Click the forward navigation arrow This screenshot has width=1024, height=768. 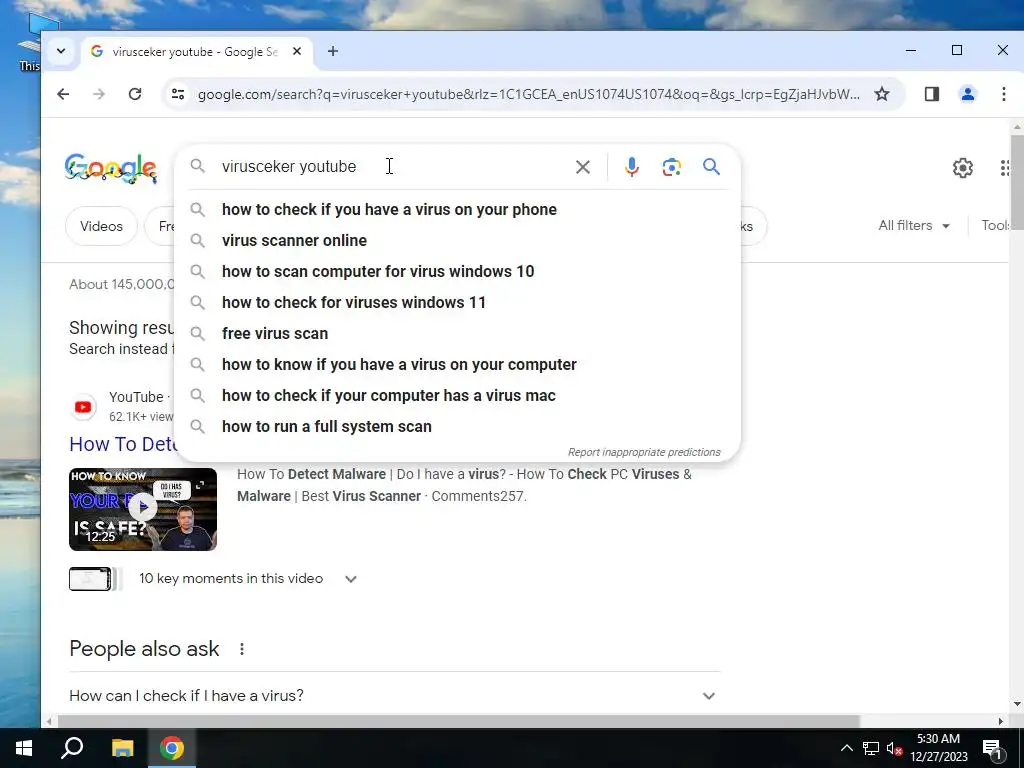(x=99, y=94)
